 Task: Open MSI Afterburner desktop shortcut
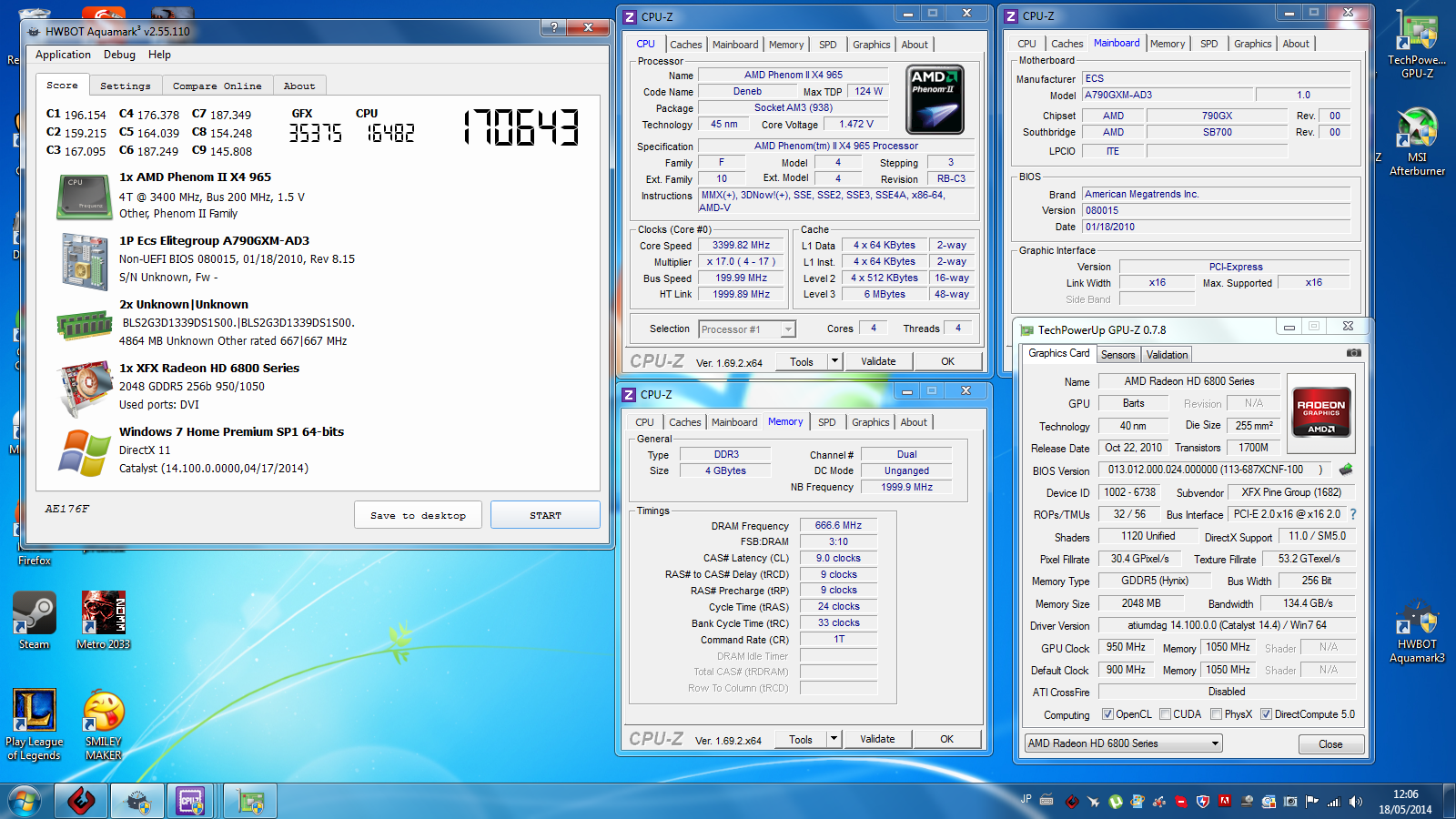(1417, 141)
